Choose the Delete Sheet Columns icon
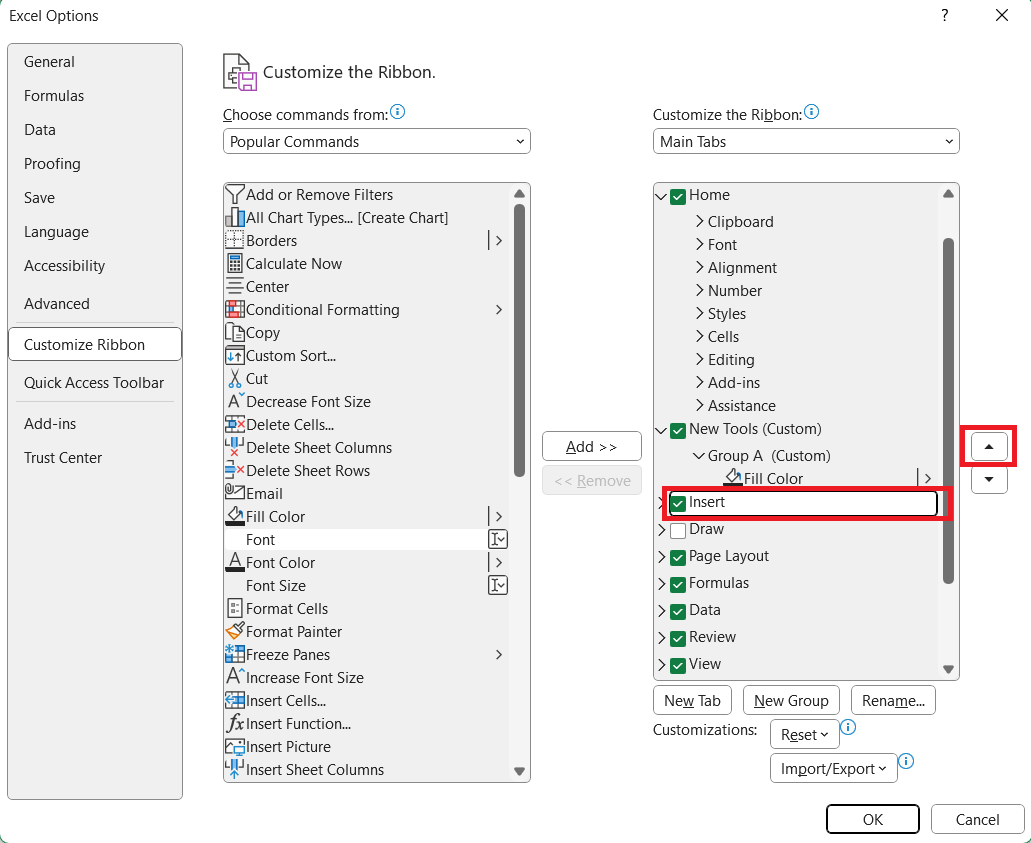The width and height of the screenshot is (1031, 843). 235,448
